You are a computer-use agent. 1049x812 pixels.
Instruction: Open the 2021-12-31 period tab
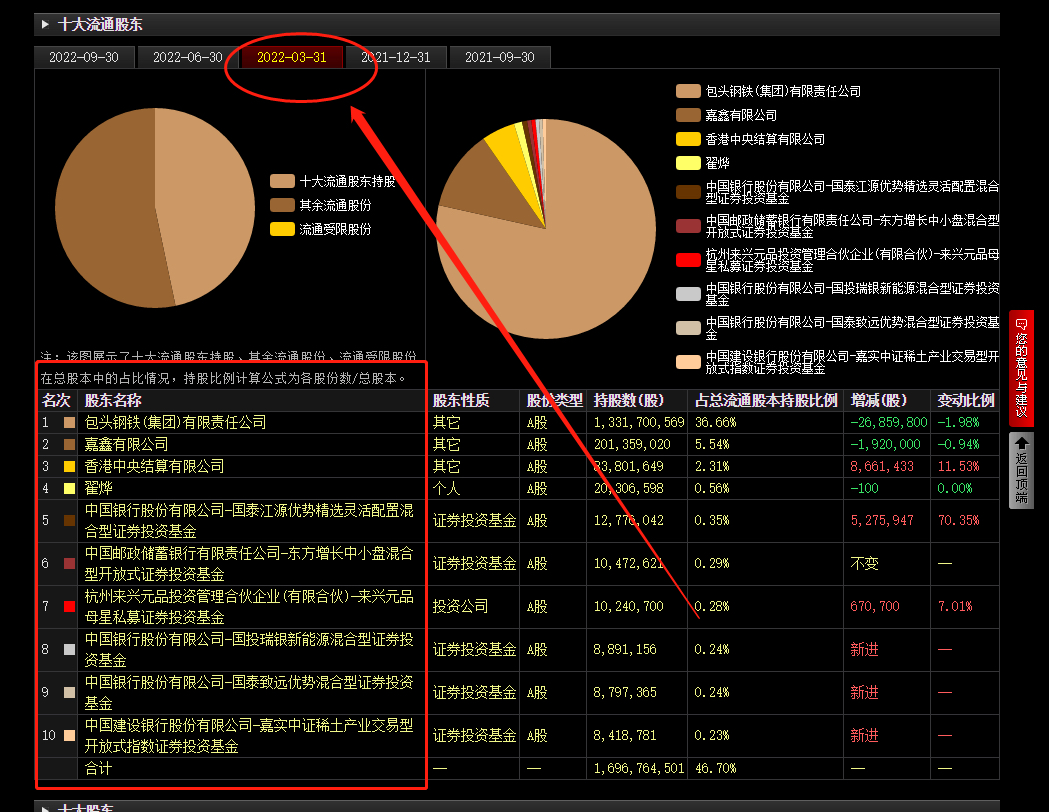tap(396, 57)
